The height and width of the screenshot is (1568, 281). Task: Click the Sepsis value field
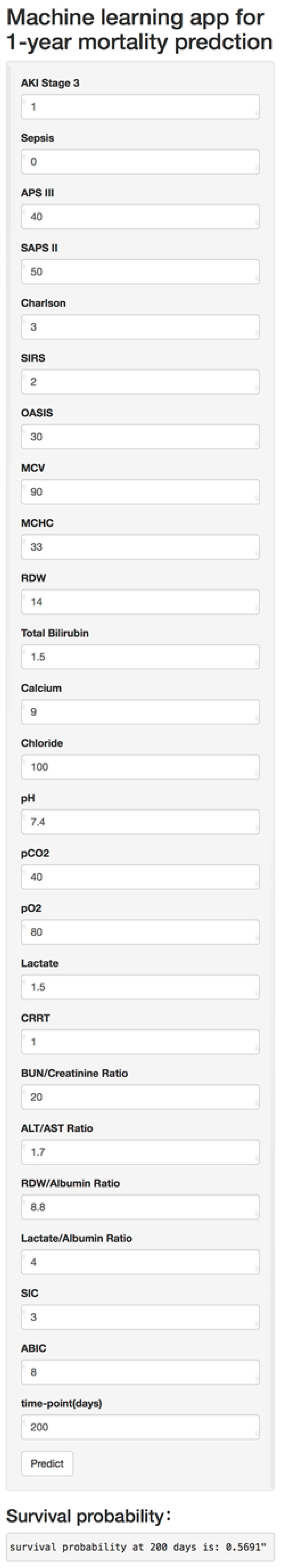tap(140, 162)
